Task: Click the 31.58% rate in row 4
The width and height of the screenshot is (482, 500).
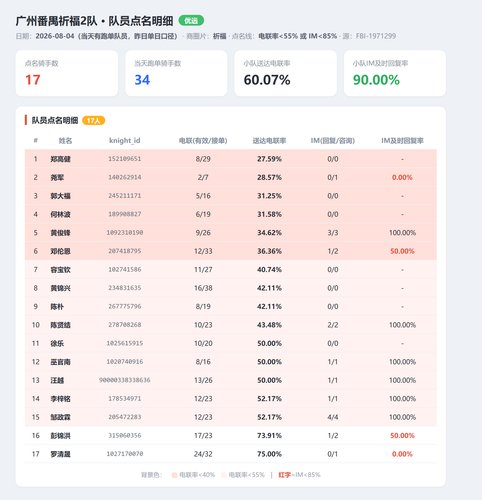Action: click(x=269, y=214)
